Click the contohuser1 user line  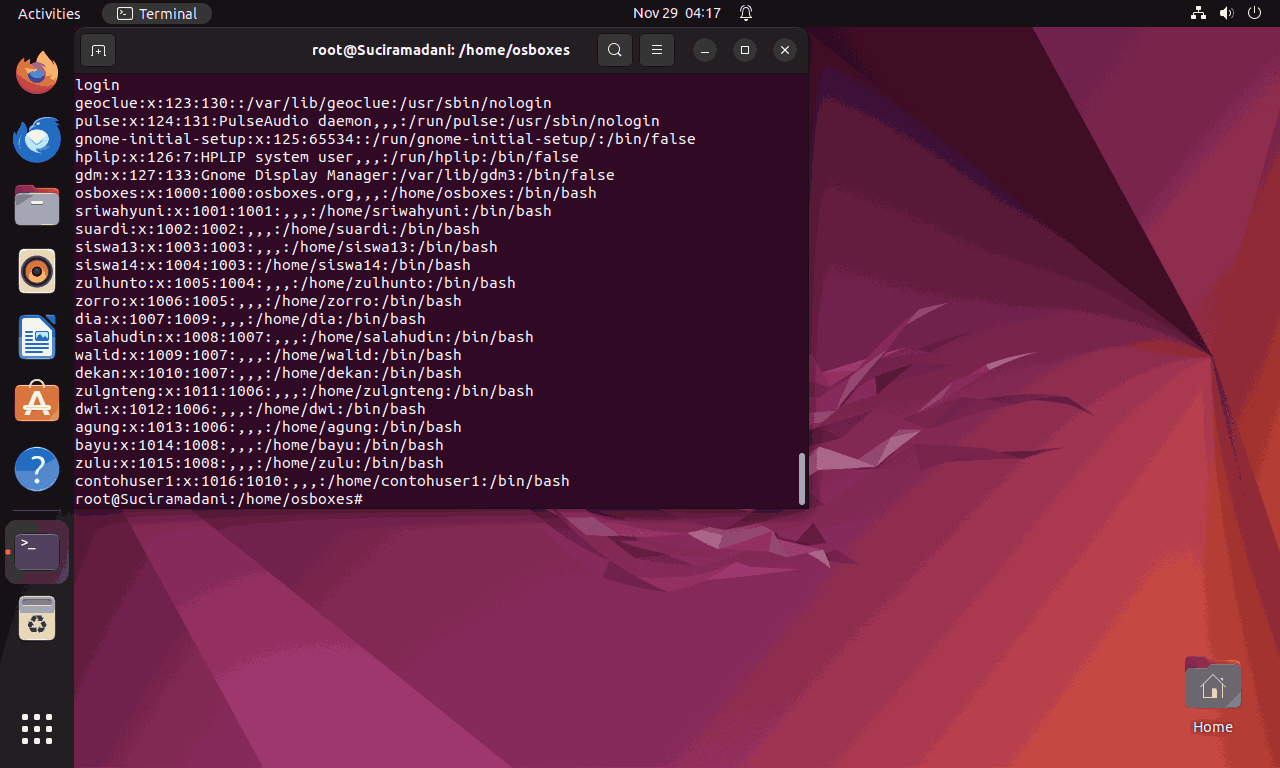(322, 481)
